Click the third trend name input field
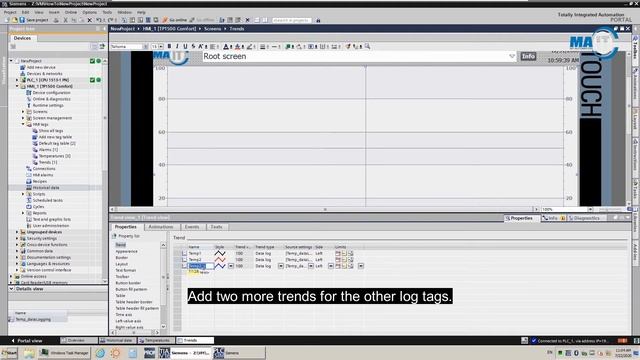Screen dimensions: 640x360 tap(200, 266)
